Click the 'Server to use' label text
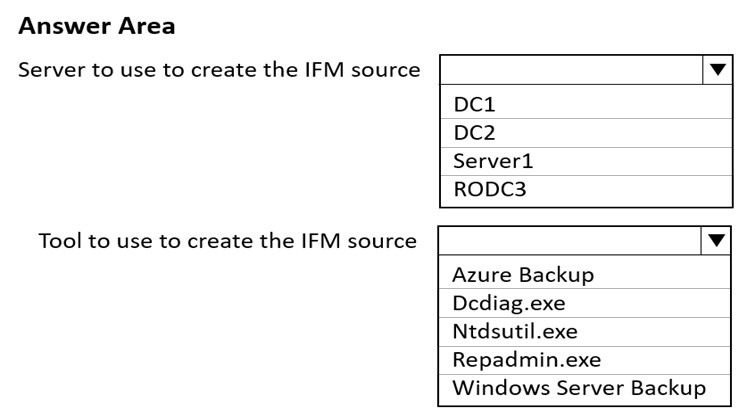This screenshot has width=747, height=420. [219, 70]
